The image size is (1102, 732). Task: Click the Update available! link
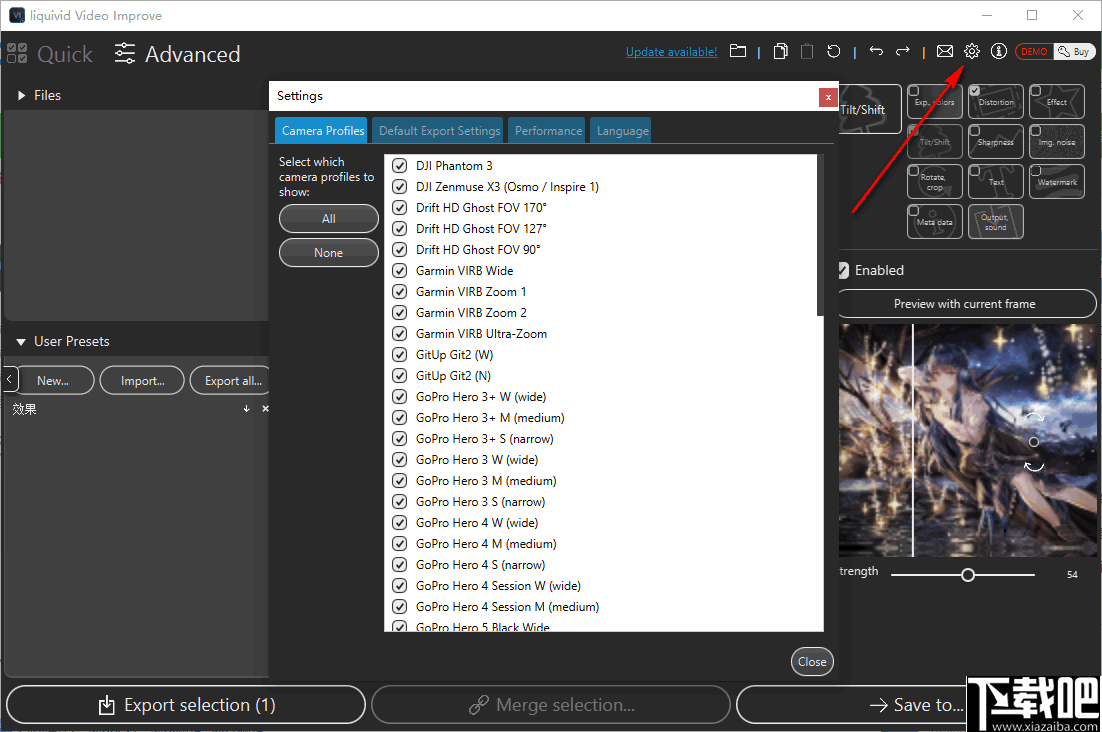pyautogui.click(x=671, y=52)
